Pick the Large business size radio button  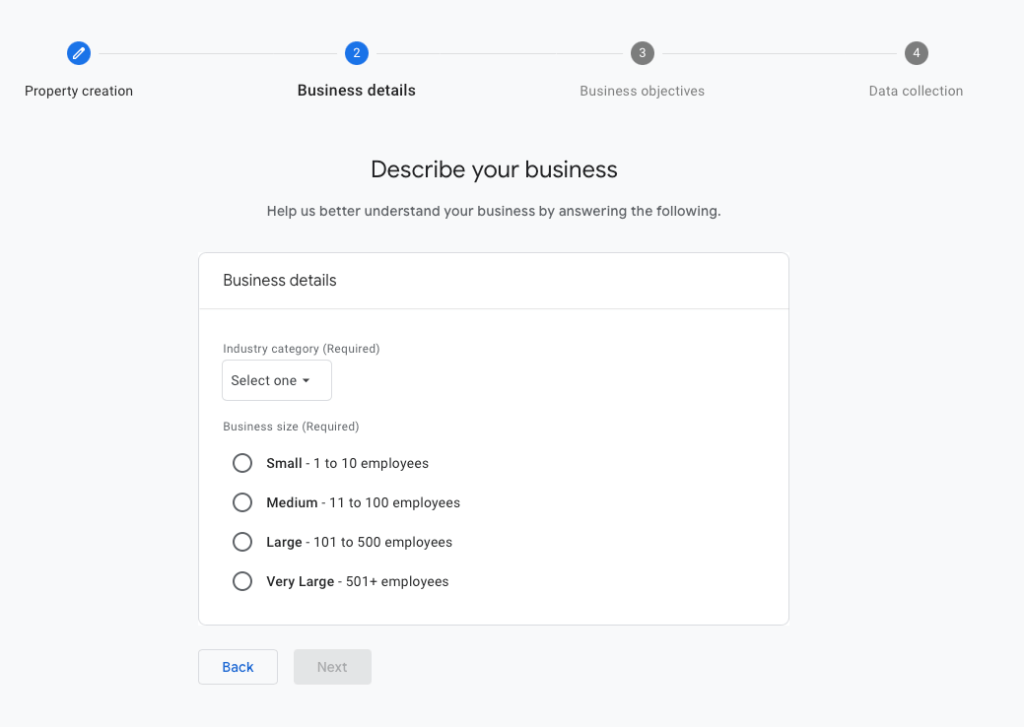tap(242, 541)
